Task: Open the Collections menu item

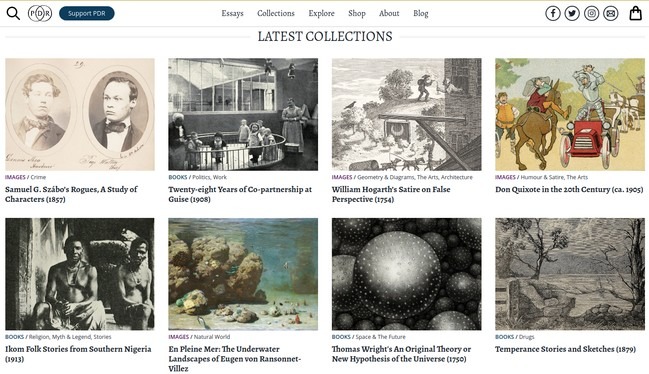Action: click(276, 13)
